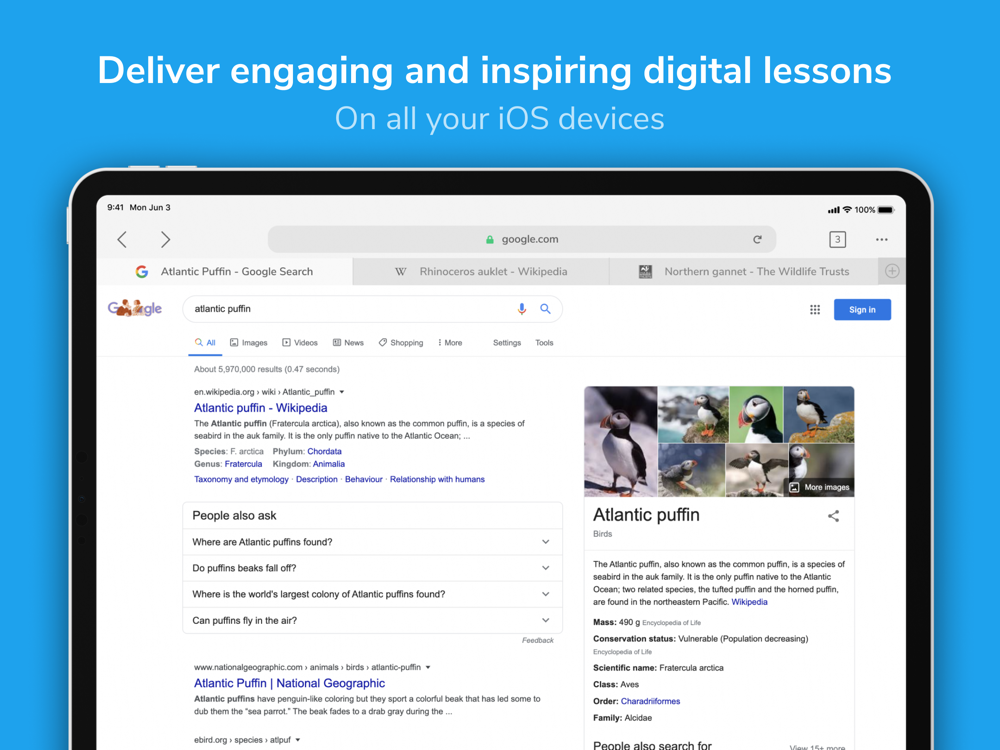Open the large puffin photo in knowledge panel
Viewport: 1000px width, 750px height.
[x=621, y=441]
